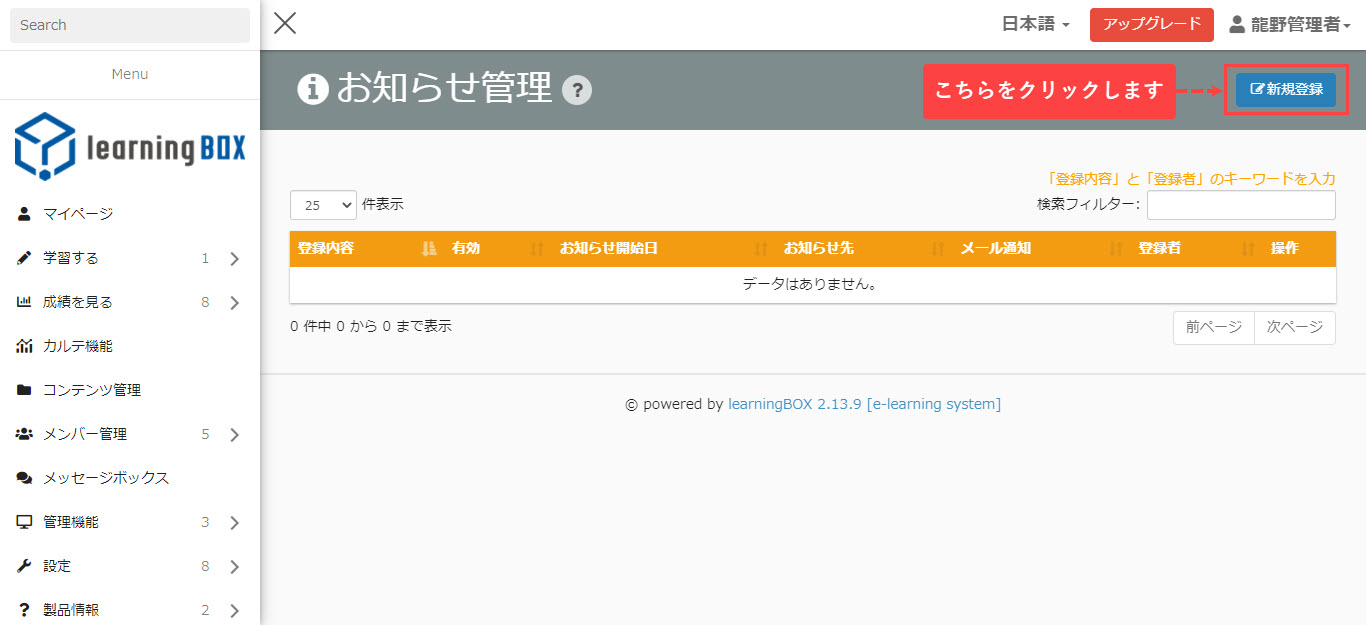Image resolution: width=1366 pixels, height=625 pixels.
Task: Open マイページ in the sidebar
Action: tap(78, 214)
